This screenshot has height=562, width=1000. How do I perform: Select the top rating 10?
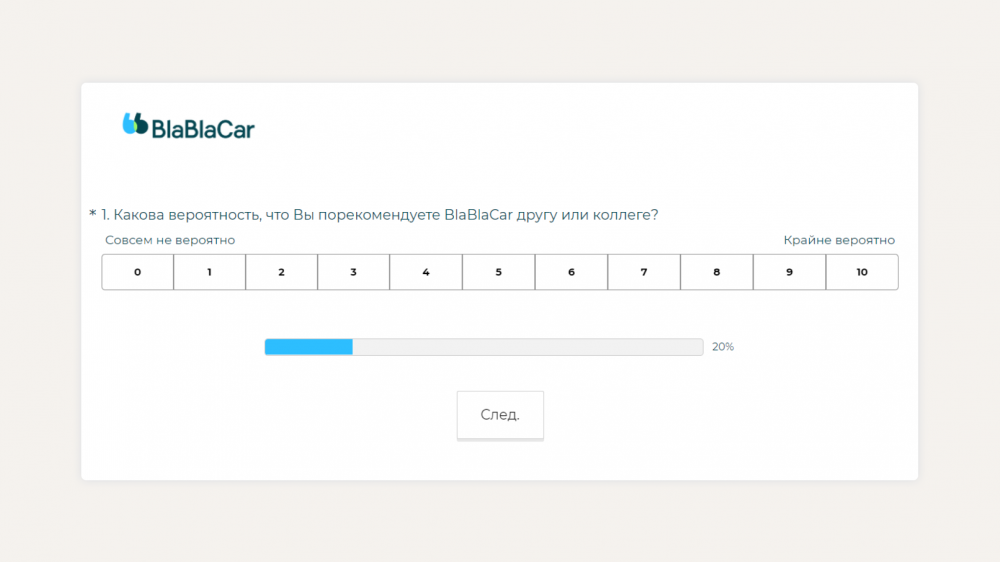coord(862,272)
